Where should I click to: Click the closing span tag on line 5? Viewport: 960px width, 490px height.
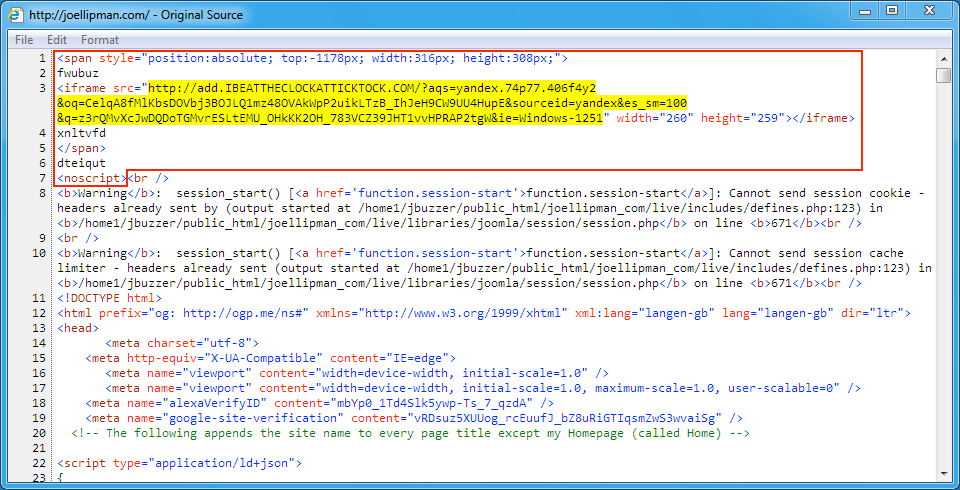81,148
